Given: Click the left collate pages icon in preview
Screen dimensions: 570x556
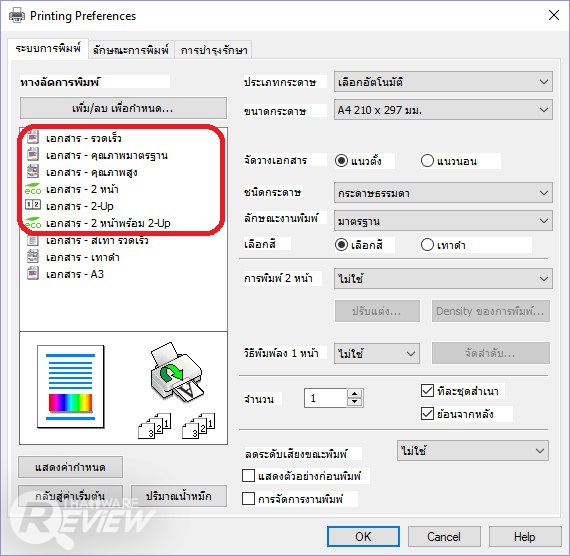Looking at the screenshot, I should point(154,425).
